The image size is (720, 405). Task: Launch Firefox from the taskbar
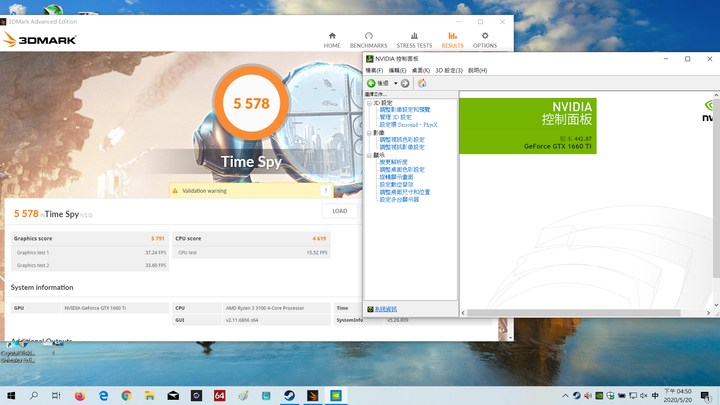coord(80,395)
